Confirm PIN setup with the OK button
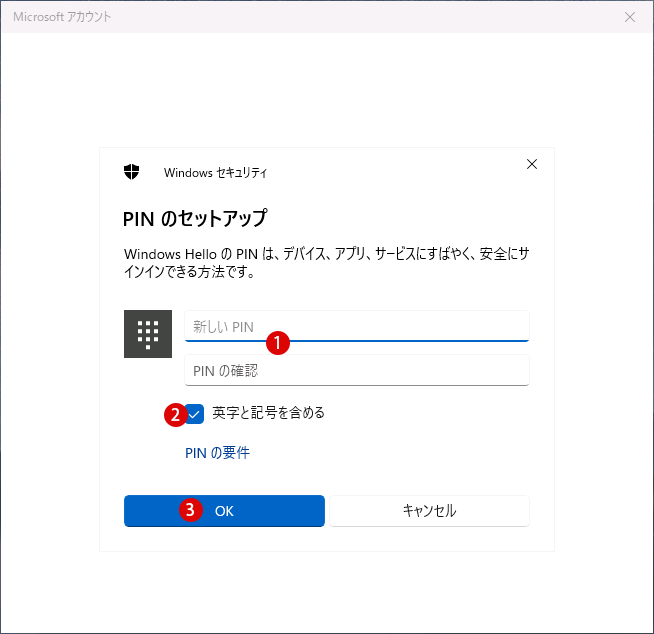 point(224,511)
